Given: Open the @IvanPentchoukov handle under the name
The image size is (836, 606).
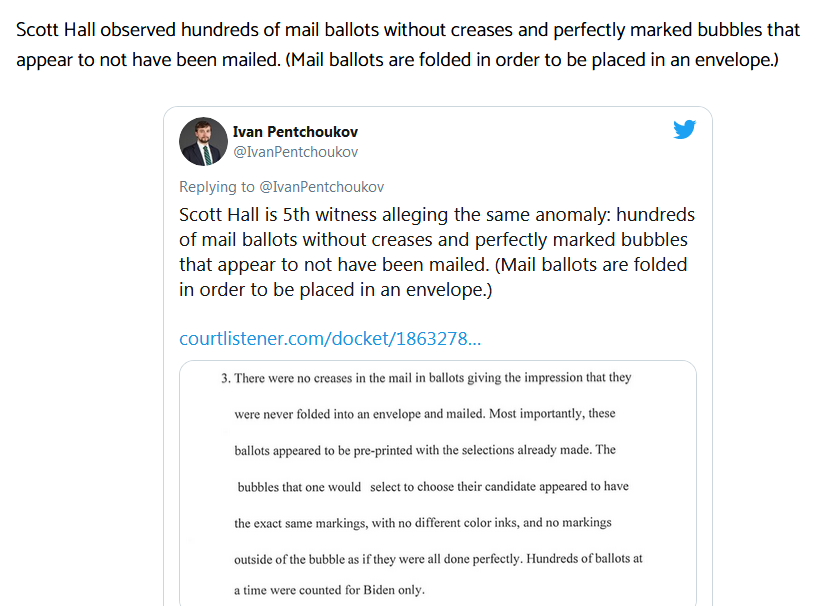Looking at the screenshot, I should pyautogui.click(x=295, y=152).
